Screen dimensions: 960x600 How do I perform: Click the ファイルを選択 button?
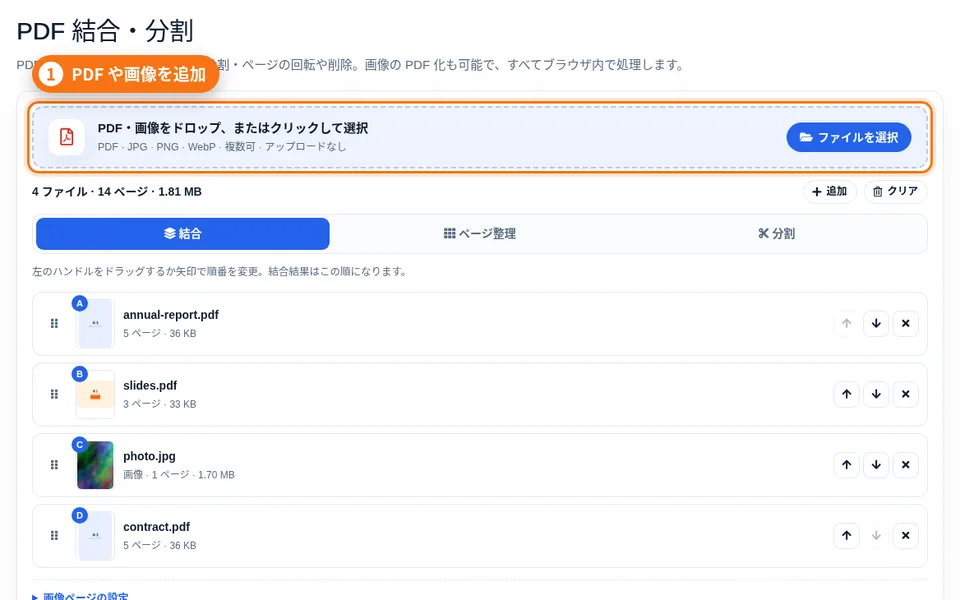point(849,137)
